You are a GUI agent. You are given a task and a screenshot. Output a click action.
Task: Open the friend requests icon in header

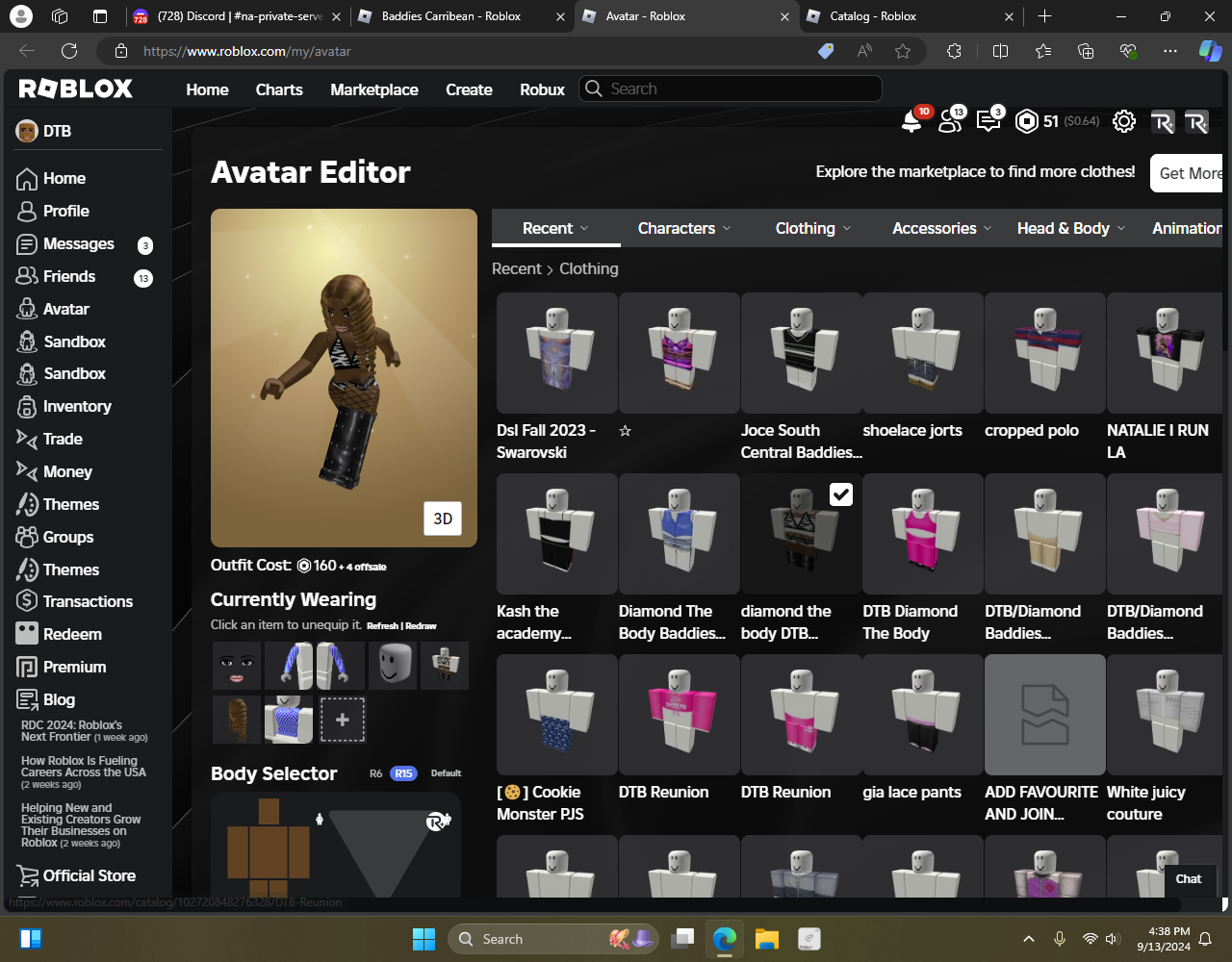(x=951, y=121)
